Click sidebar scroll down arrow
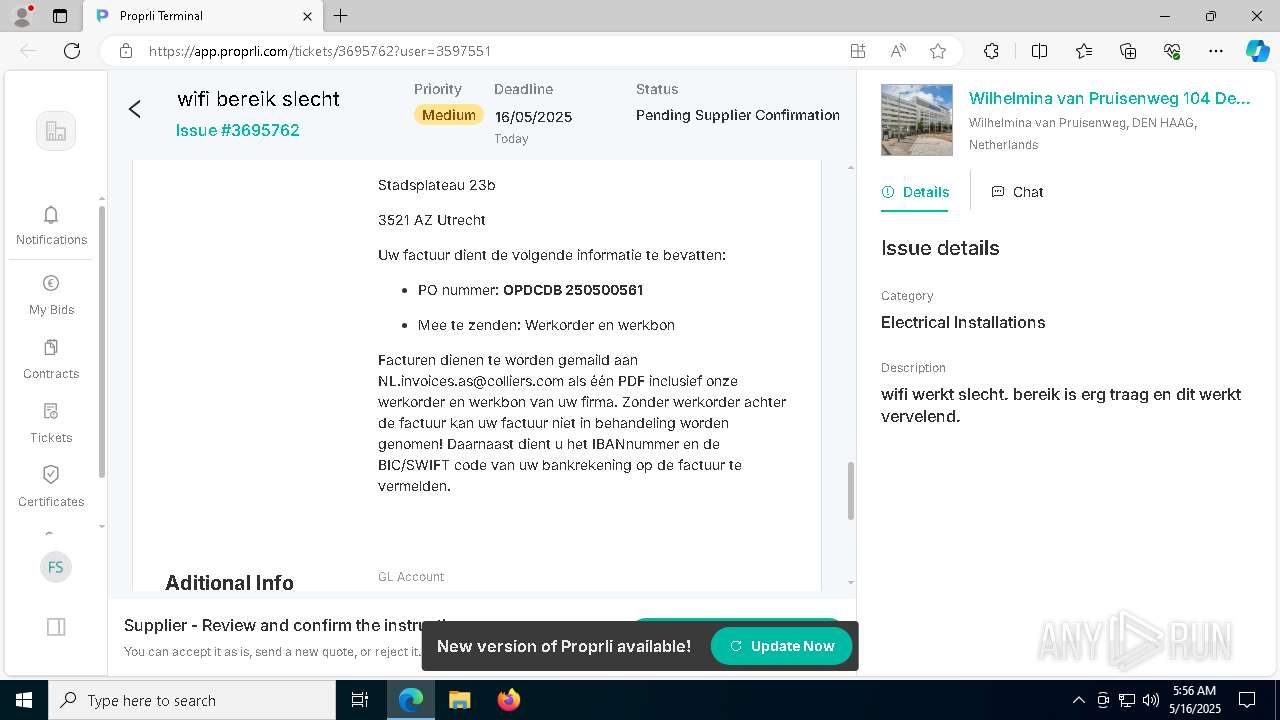This screenshot has height=720, width=1280. click(101, 526)
